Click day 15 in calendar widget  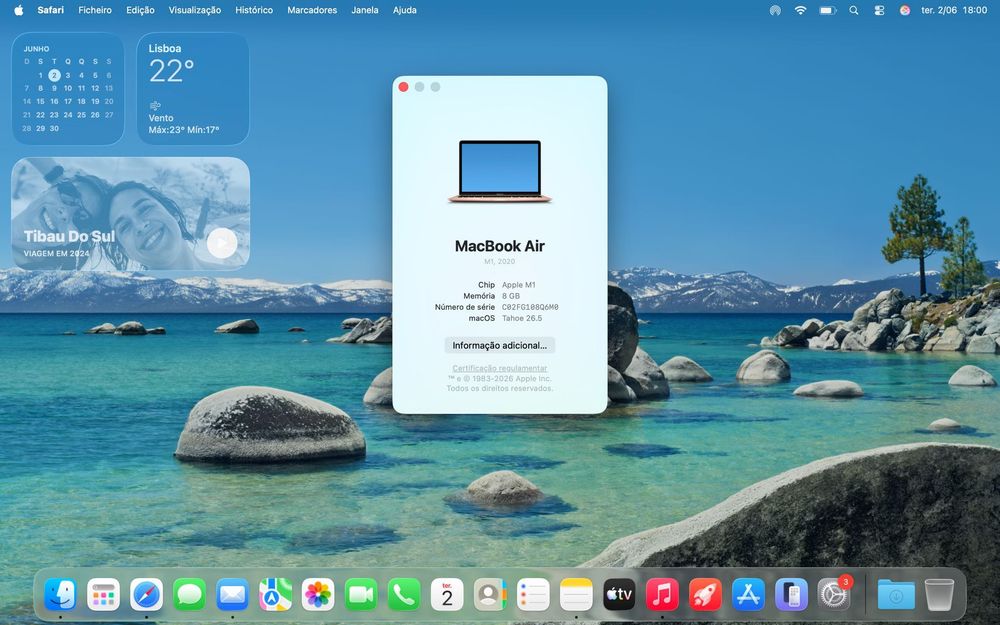(40, 101)
